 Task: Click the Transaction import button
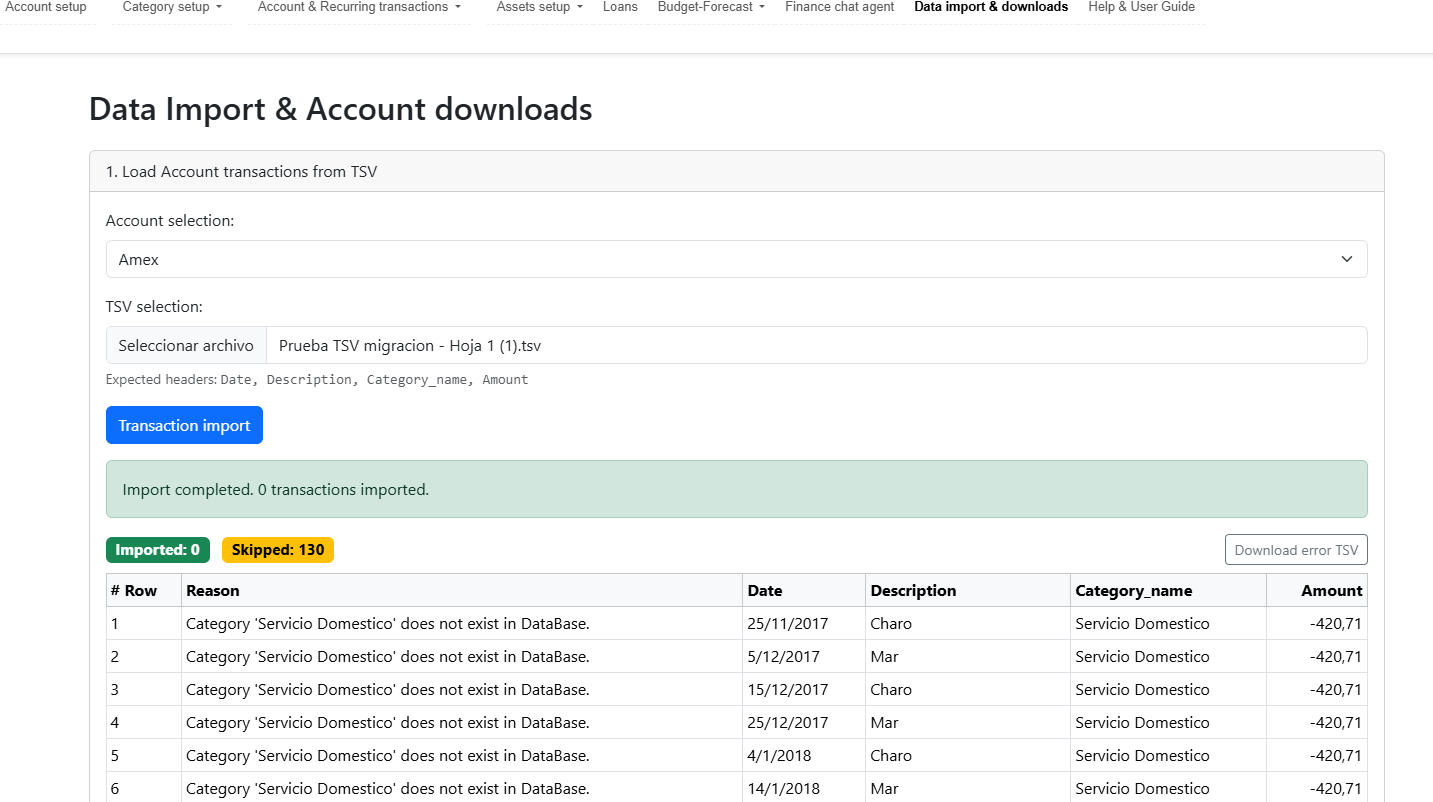pos(184,425)
